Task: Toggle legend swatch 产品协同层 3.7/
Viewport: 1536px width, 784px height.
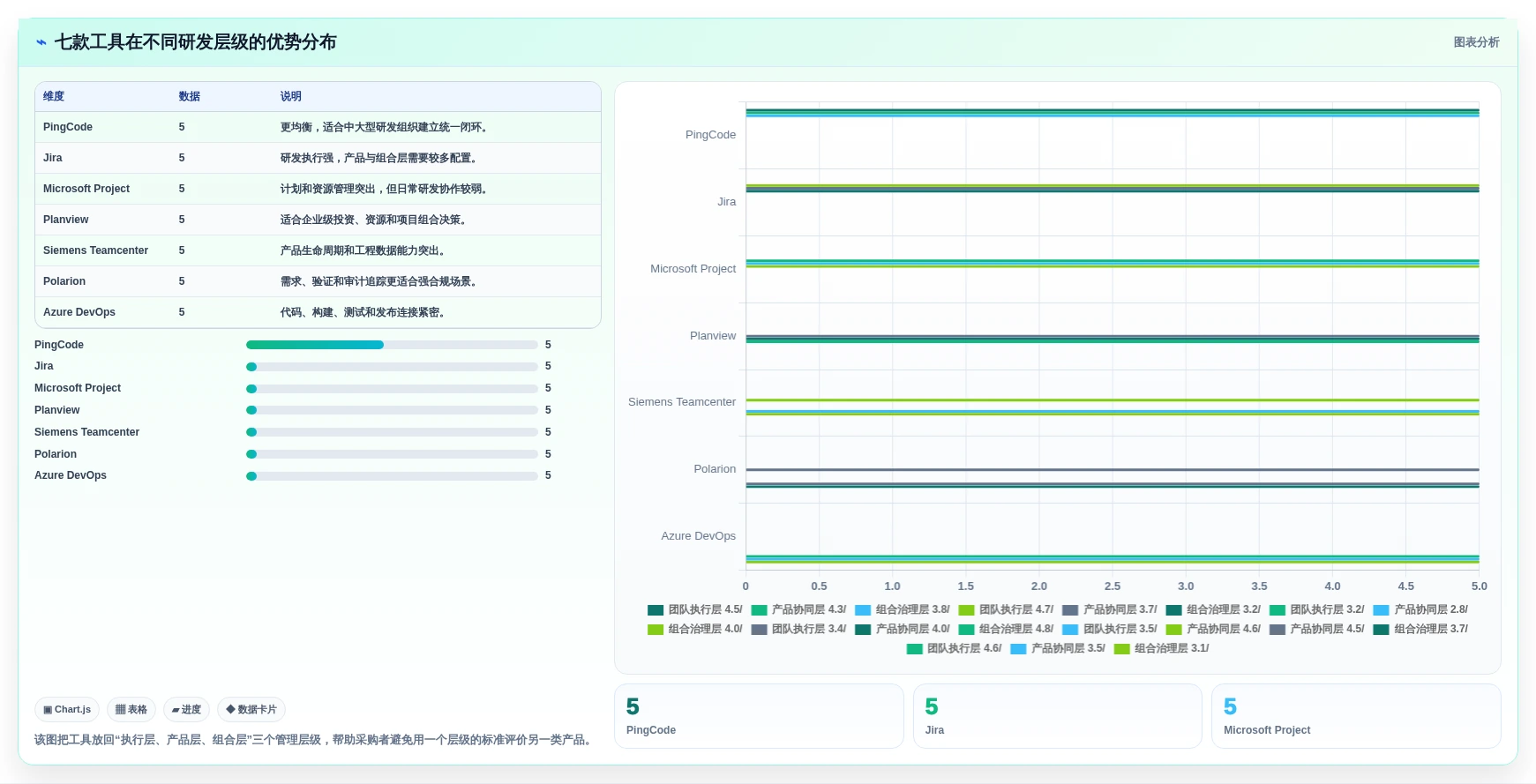Action: (1070, 609)
